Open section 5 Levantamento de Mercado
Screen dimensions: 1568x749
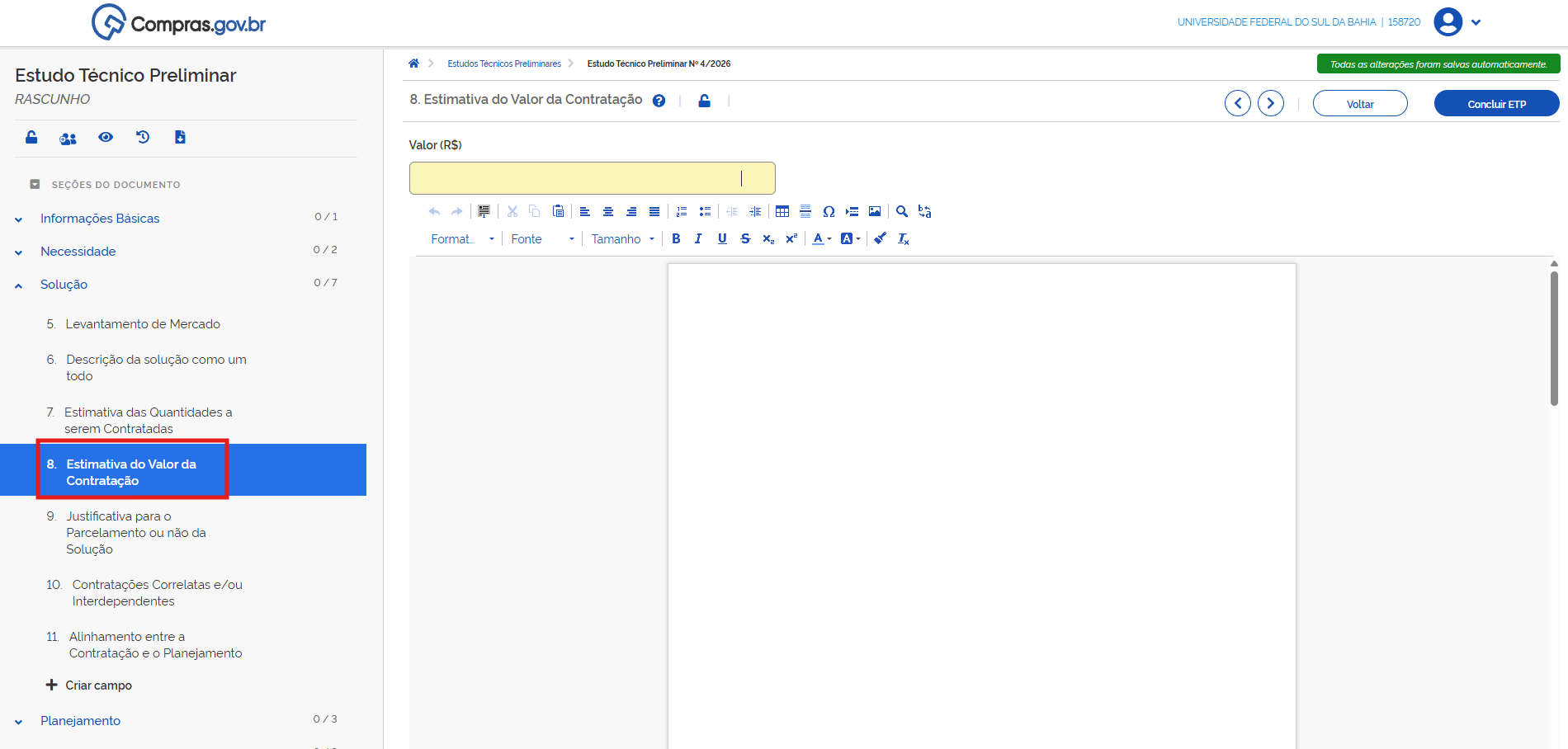pyautogui.click(x=142, y=324)
